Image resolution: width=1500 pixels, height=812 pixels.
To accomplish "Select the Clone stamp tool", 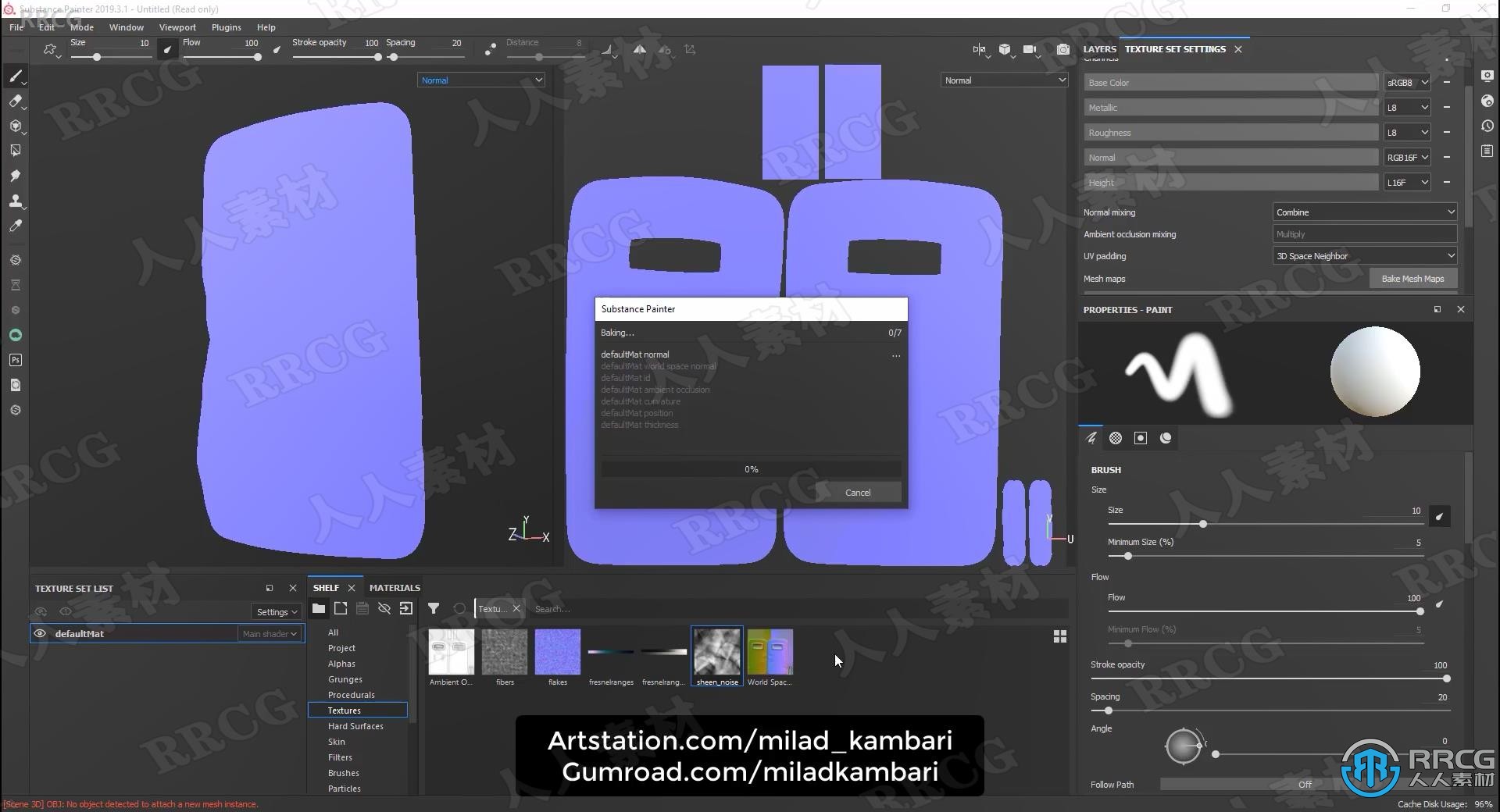I will tap(15, 201).
